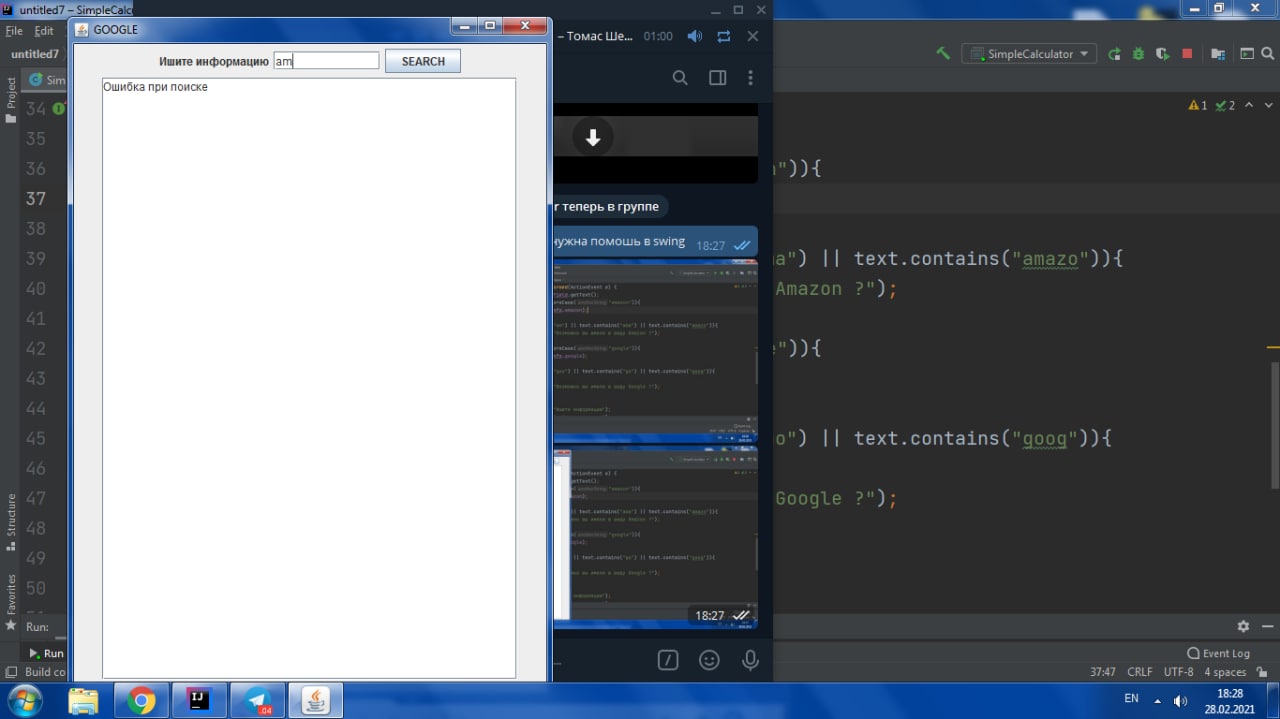This screenshot has height=719, width=1280.
Task: Toggle Telegram side panel icon
Action: (717, 78)
